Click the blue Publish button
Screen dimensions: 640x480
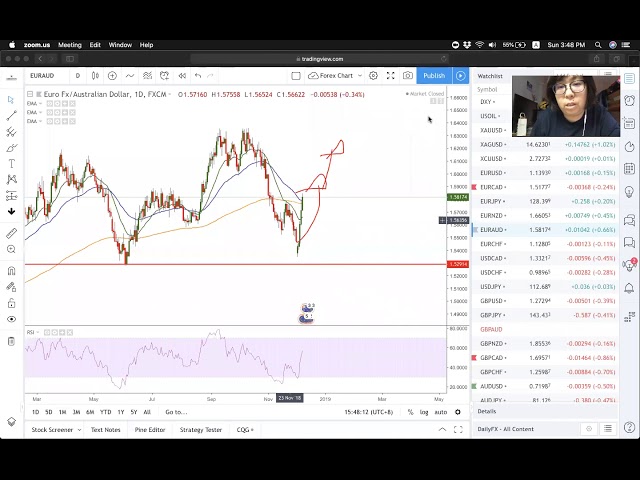tap(434, 76)
